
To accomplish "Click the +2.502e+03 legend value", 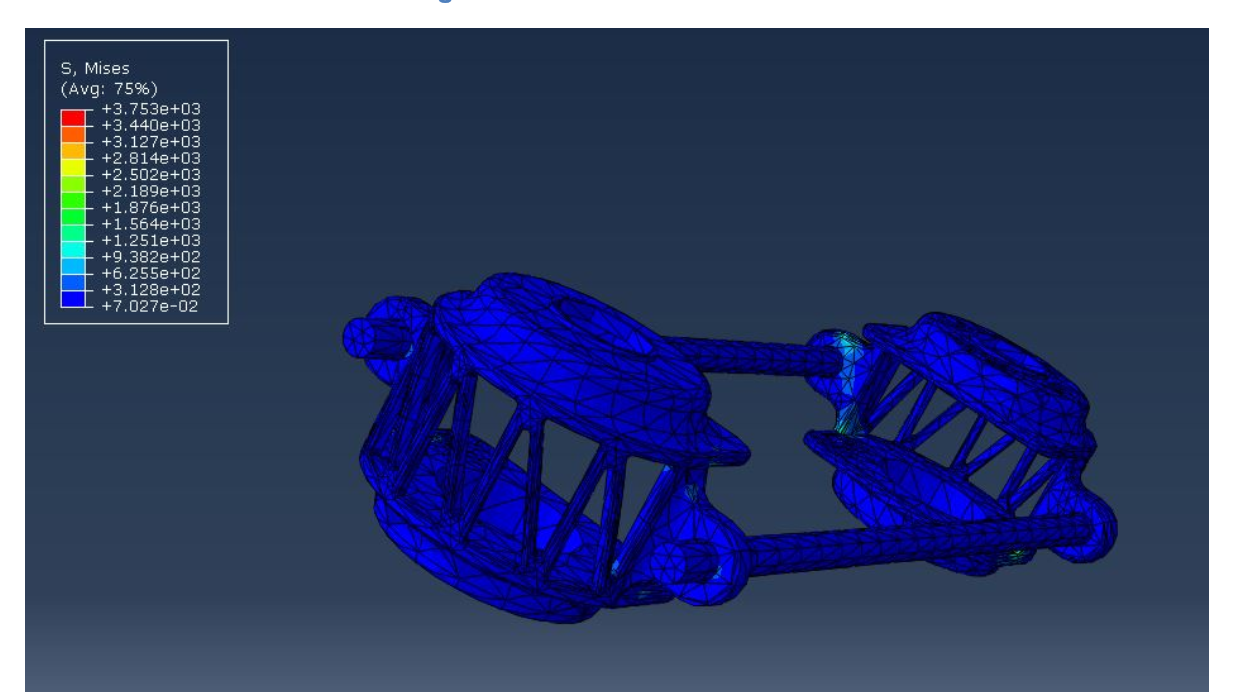I will tap(151, 175).
